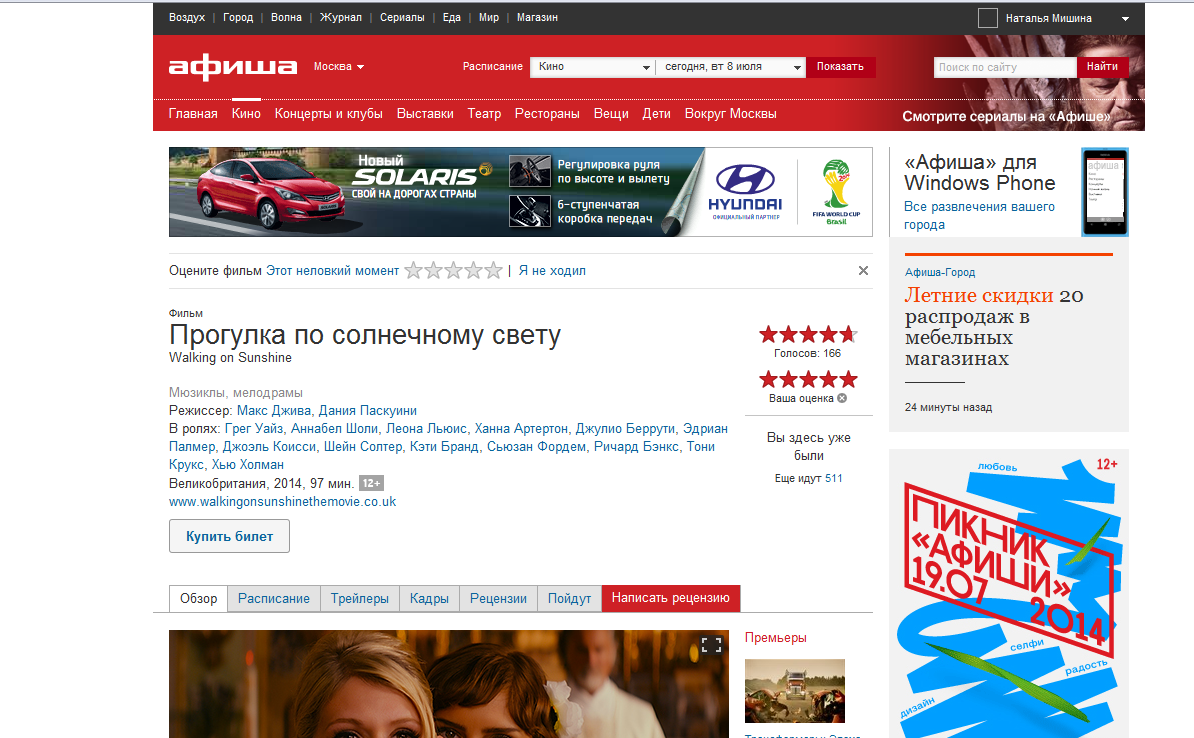Open the Летние скидки article headline
This screenshot has height=738, width=1194.
click(994, 326)
